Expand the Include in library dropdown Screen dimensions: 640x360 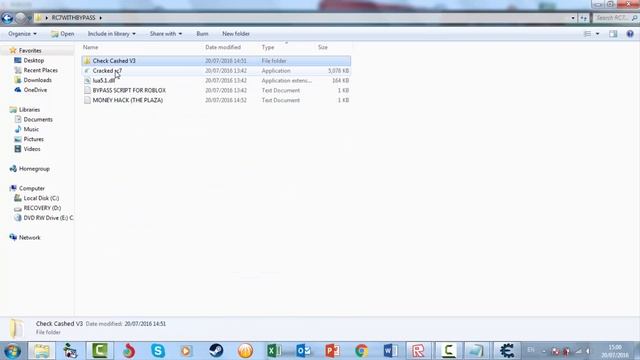tap(111, 34)
